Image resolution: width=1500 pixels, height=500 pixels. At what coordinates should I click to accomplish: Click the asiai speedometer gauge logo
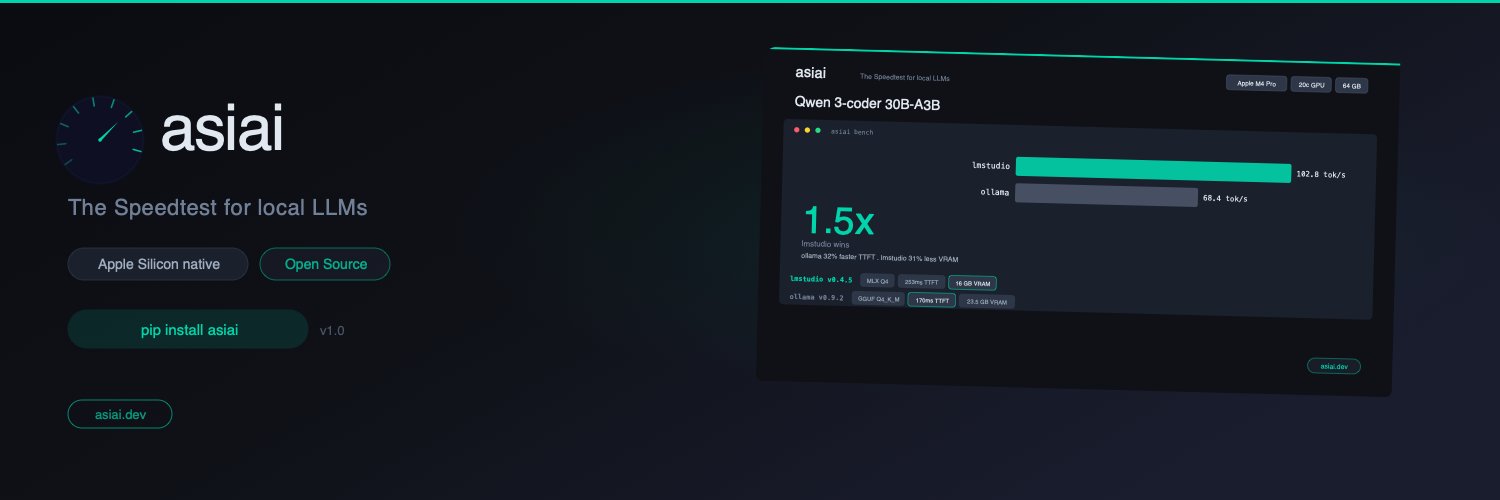[x=100, y=139]
